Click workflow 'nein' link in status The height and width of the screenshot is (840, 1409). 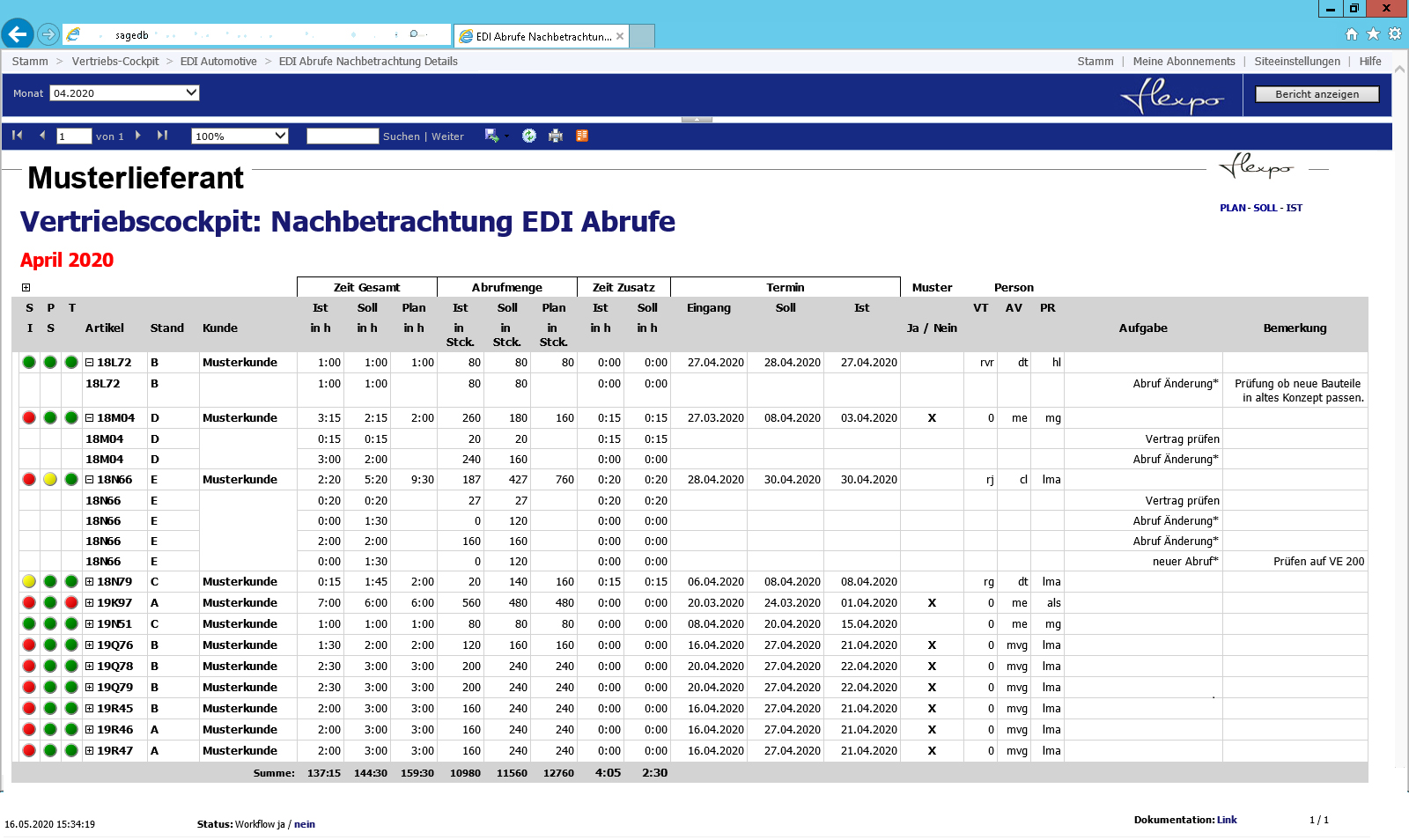[305, 824]
